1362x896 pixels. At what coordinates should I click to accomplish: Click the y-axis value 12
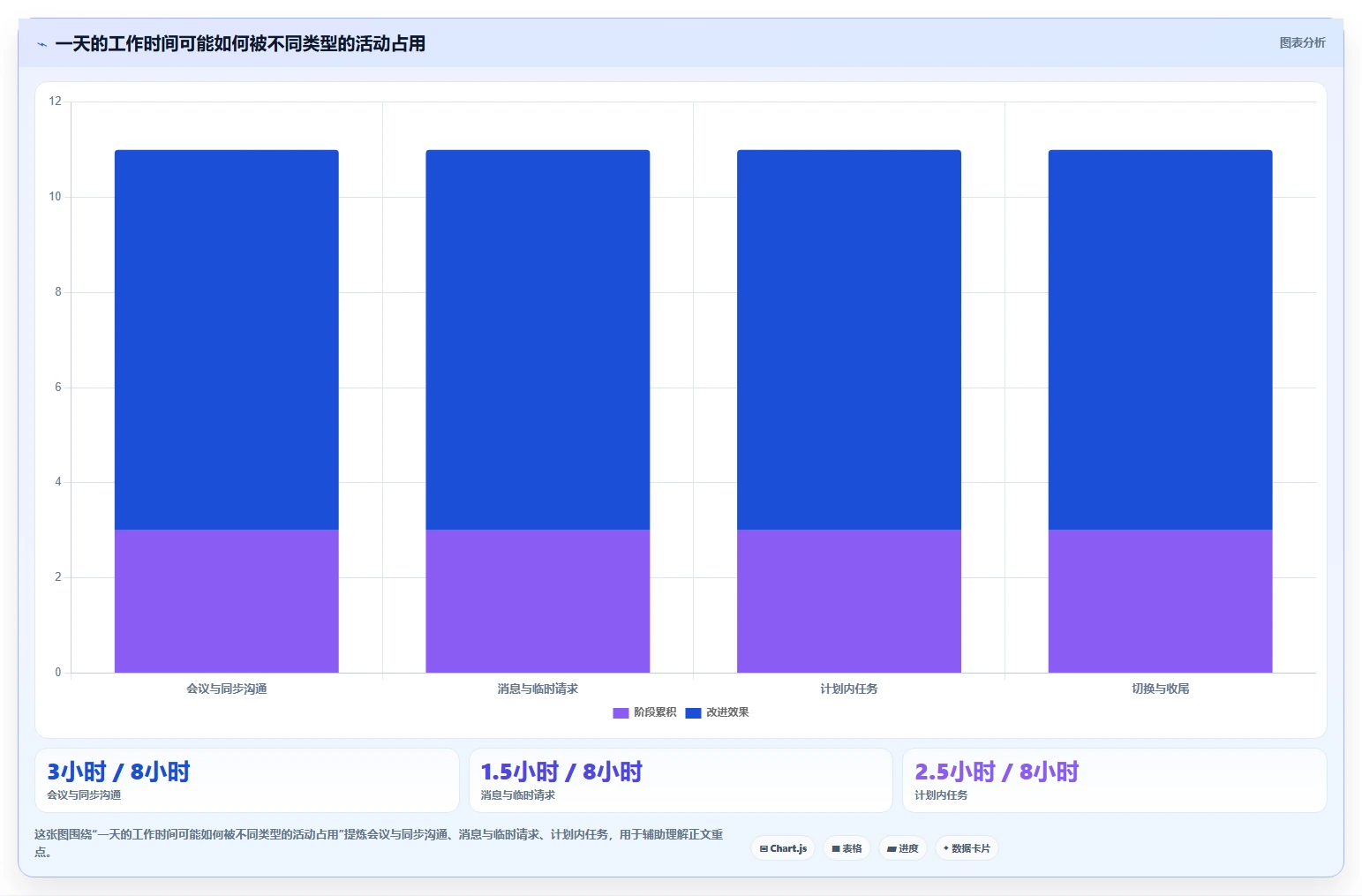tap(56, 102)
